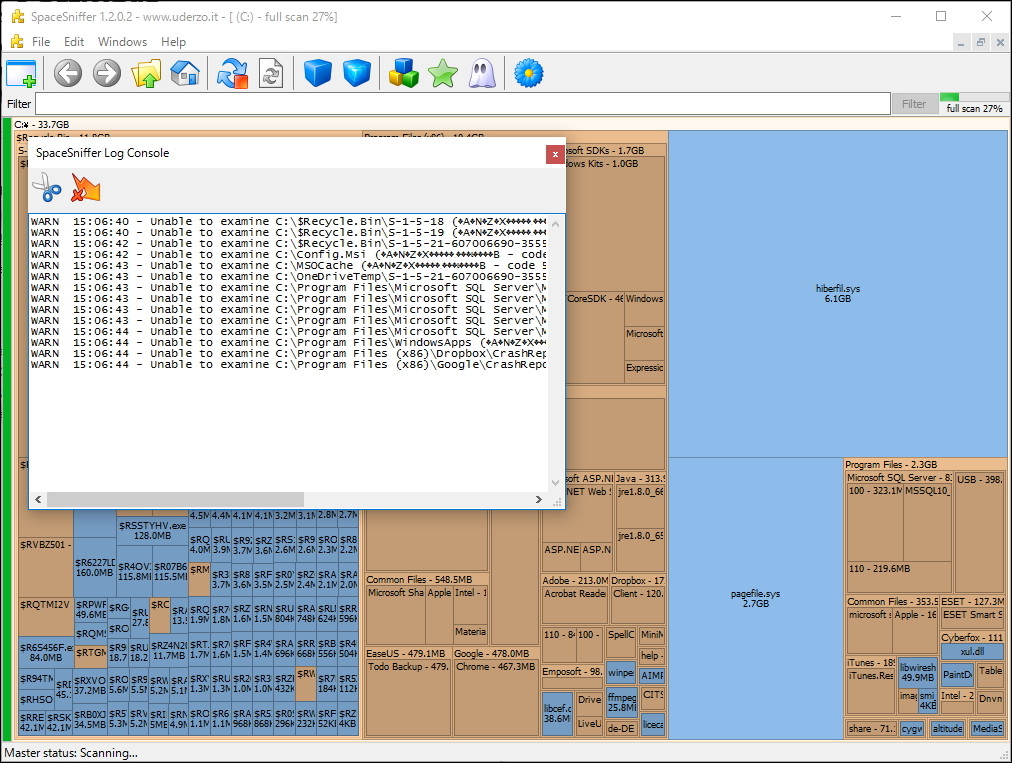
Task: Click inside the Filter text field
Action: (462, 104)
